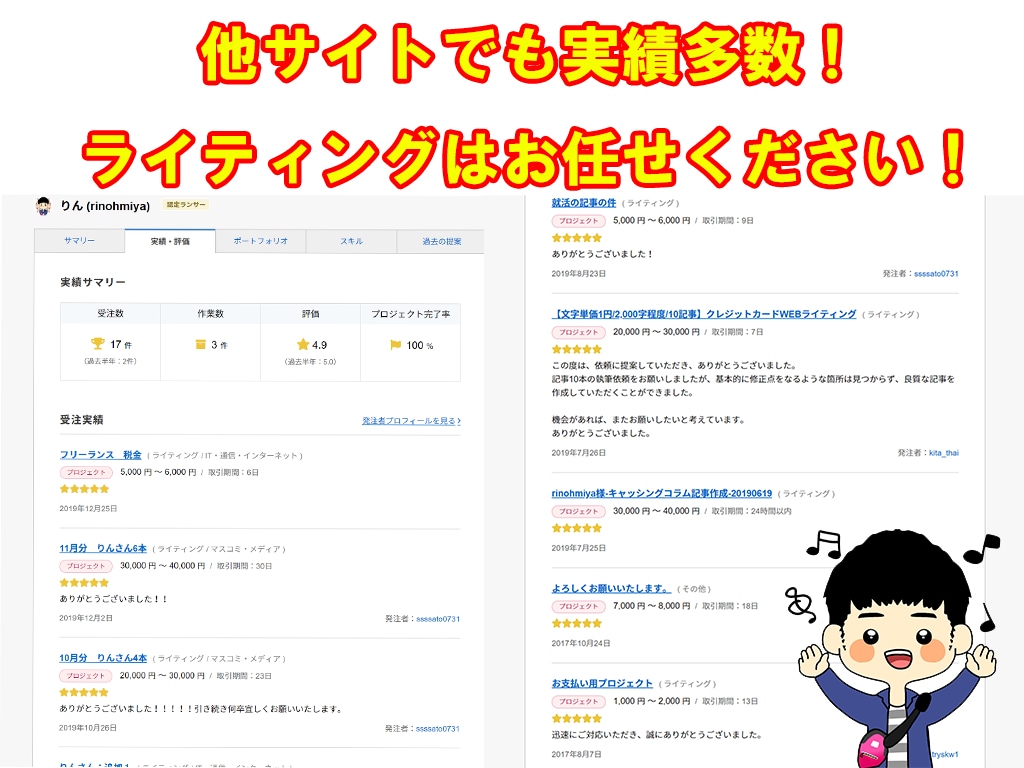Screen dimensions: 1024x768
Task: Open the 10月分 りんさん4本 project link
Action: click(x=103, y=658)
